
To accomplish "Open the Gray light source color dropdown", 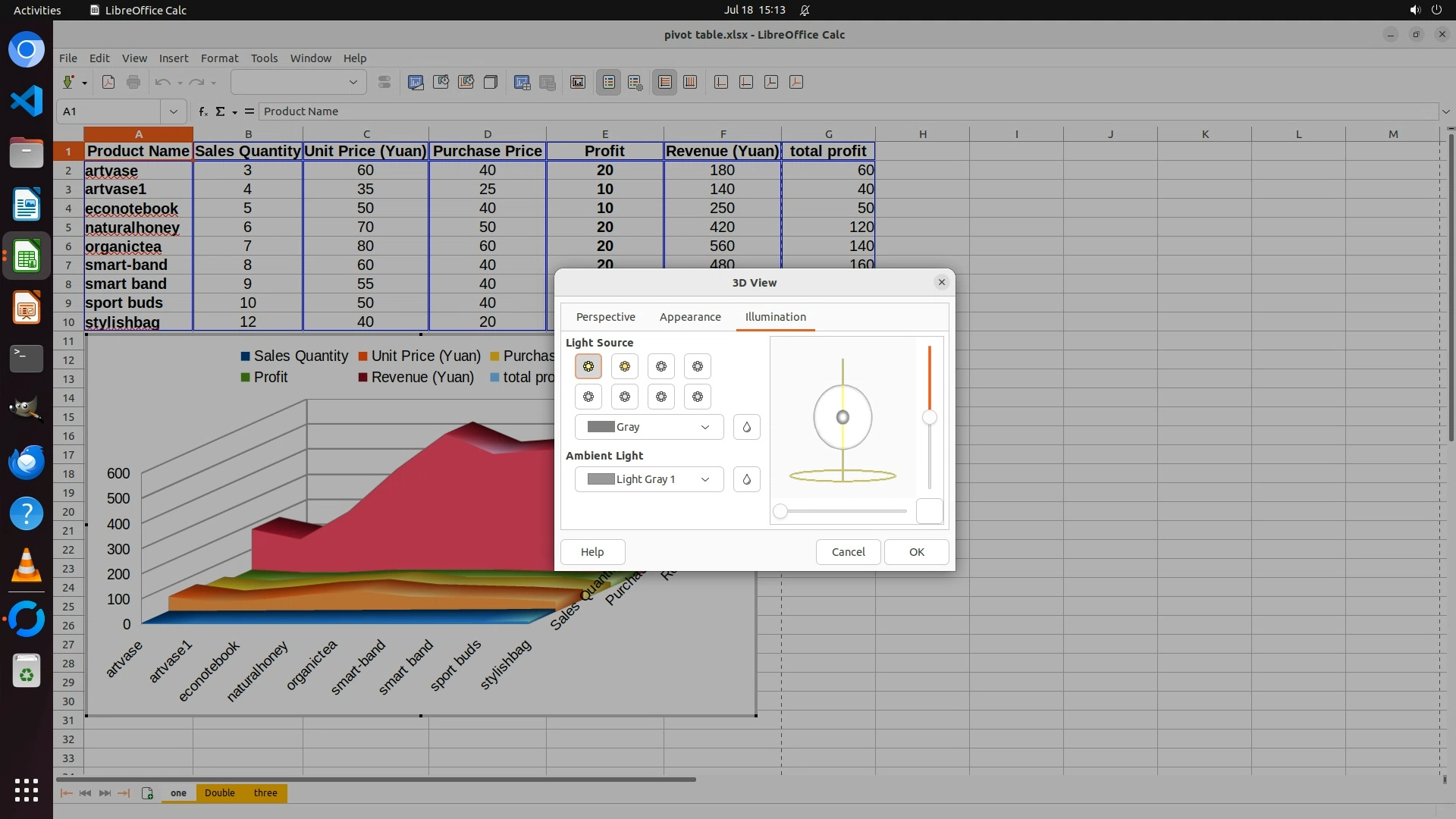I will [648, 427].
